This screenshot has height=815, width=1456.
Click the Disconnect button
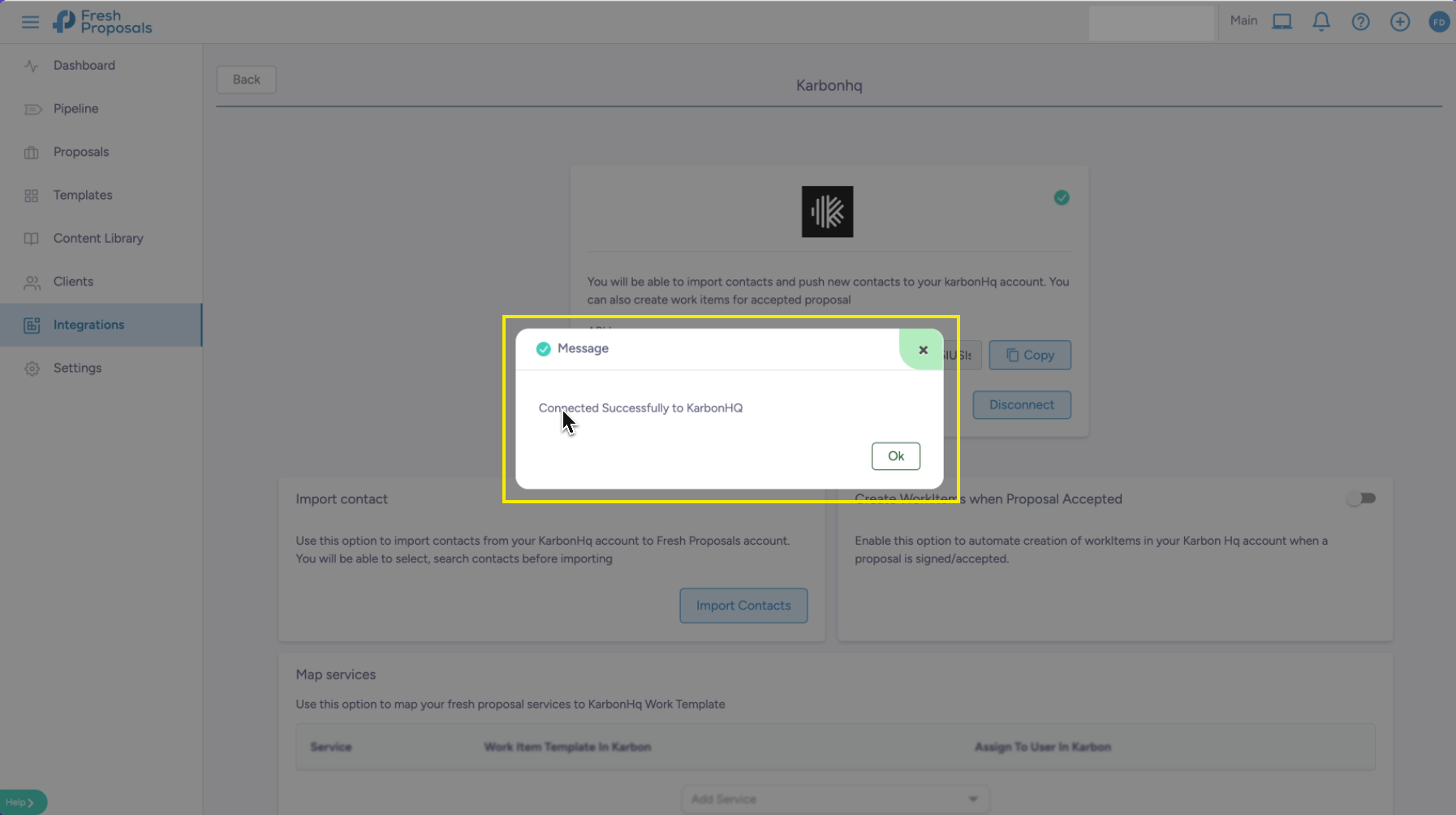[1022, 405]
